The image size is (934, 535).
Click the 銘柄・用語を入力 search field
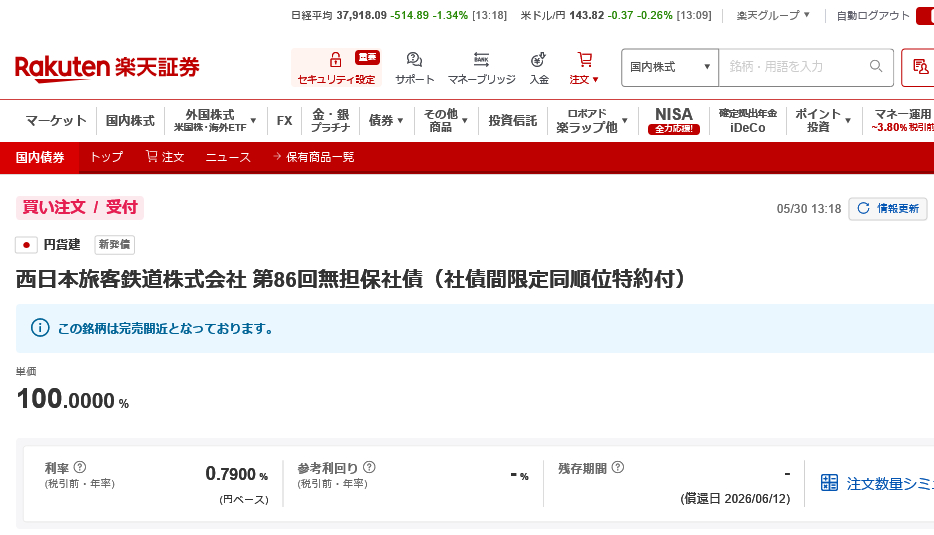(806, 67)
